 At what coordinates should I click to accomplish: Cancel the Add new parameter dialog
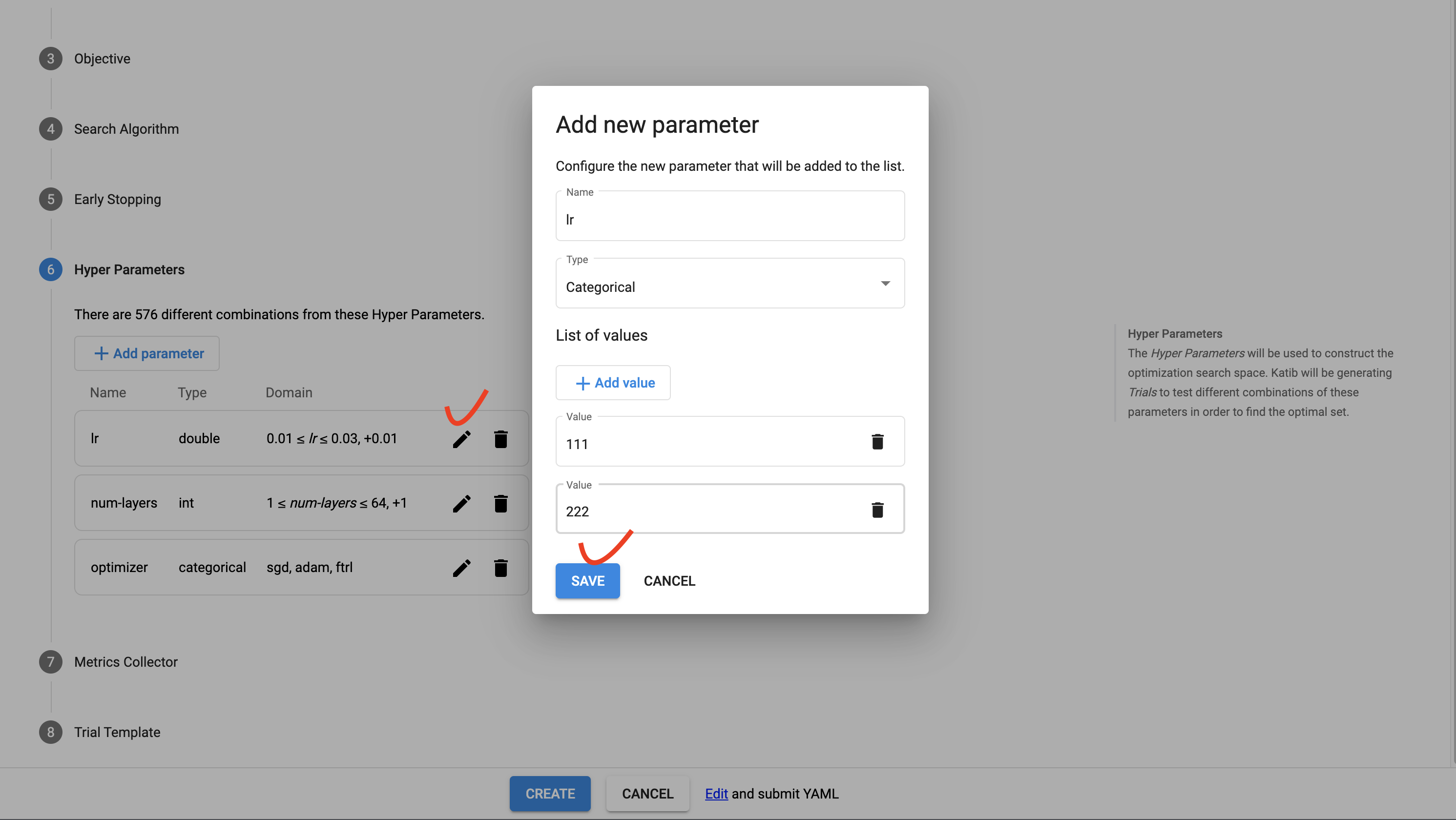(669, 581)
